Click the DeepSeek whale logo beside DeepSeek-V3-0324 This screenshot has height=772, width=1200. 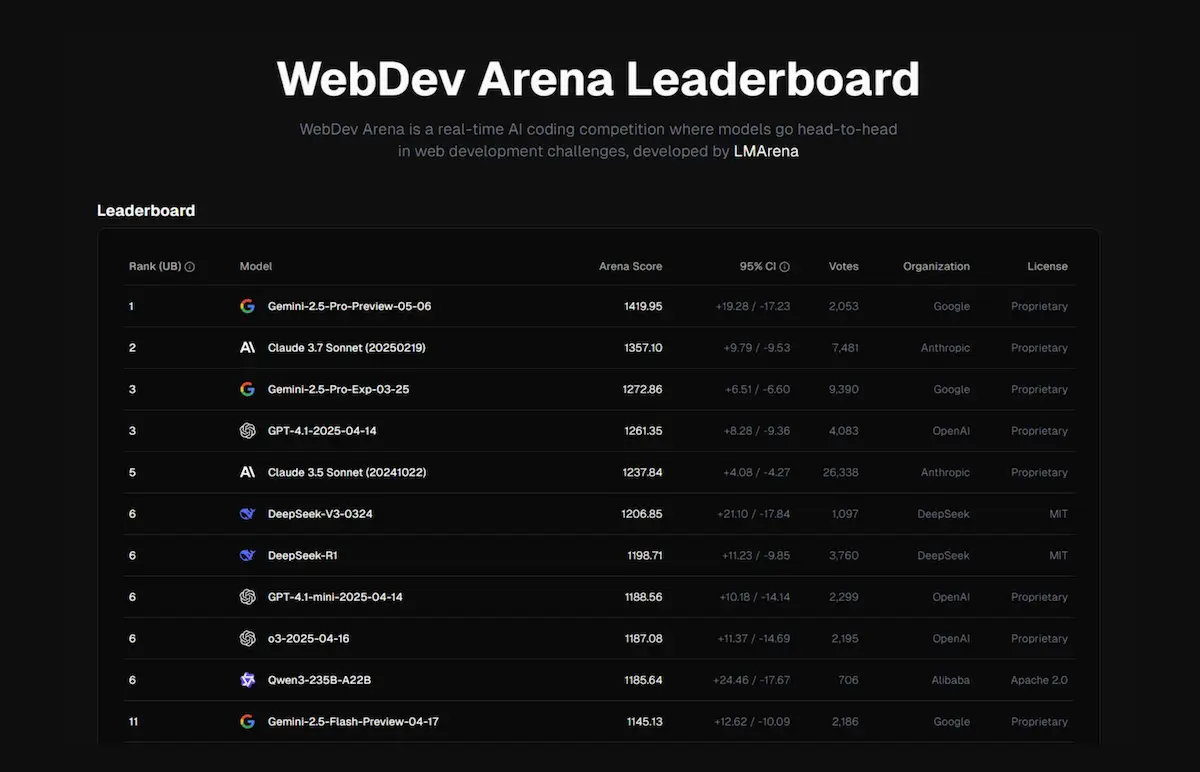[247, 514]
